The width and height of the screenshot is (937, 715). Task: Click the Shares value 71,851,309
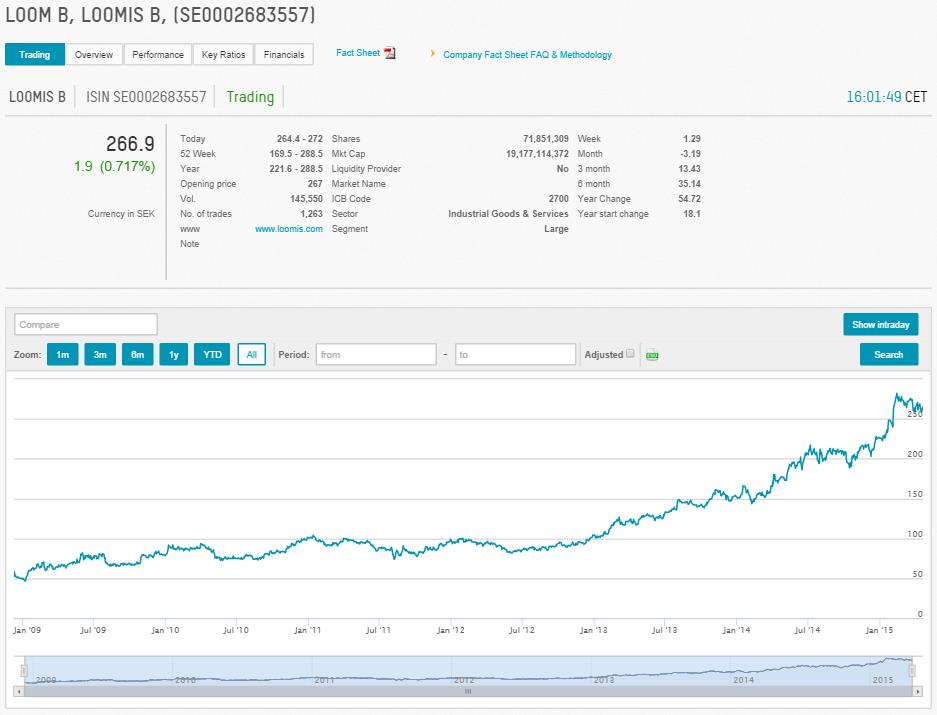point(546,139)
